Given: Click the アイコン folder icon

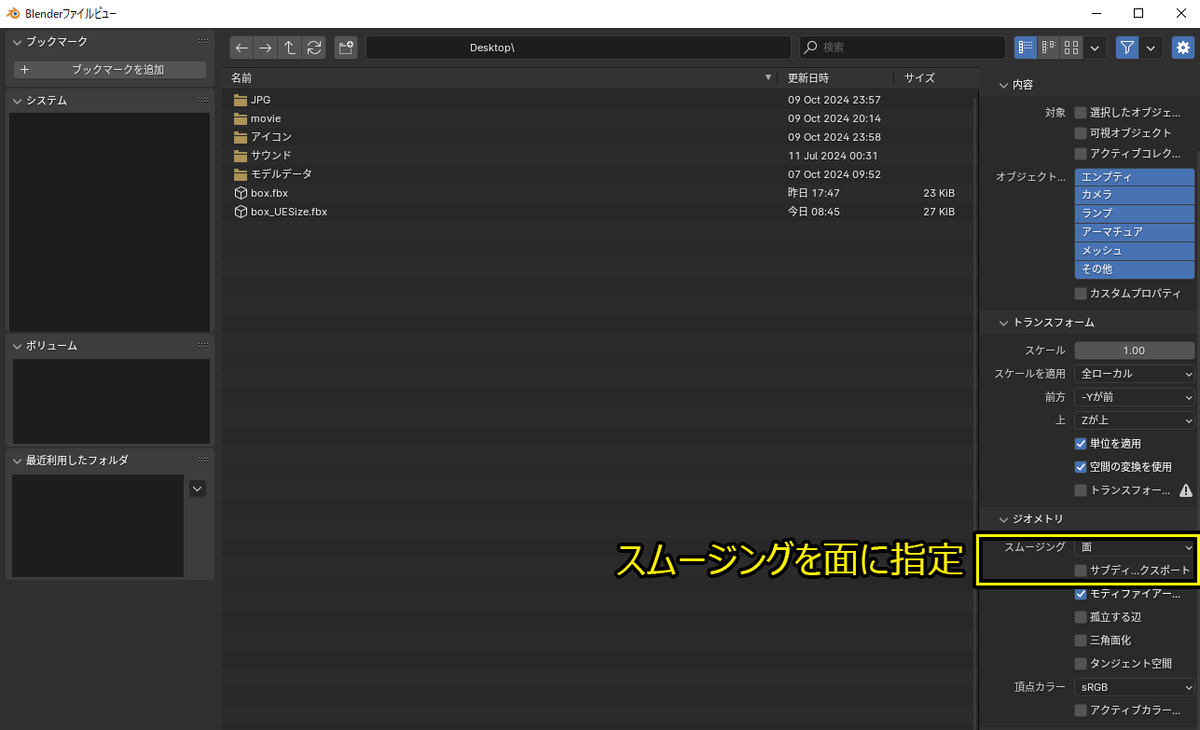Looking at the screenshot, I should click(x=240, y=137).
